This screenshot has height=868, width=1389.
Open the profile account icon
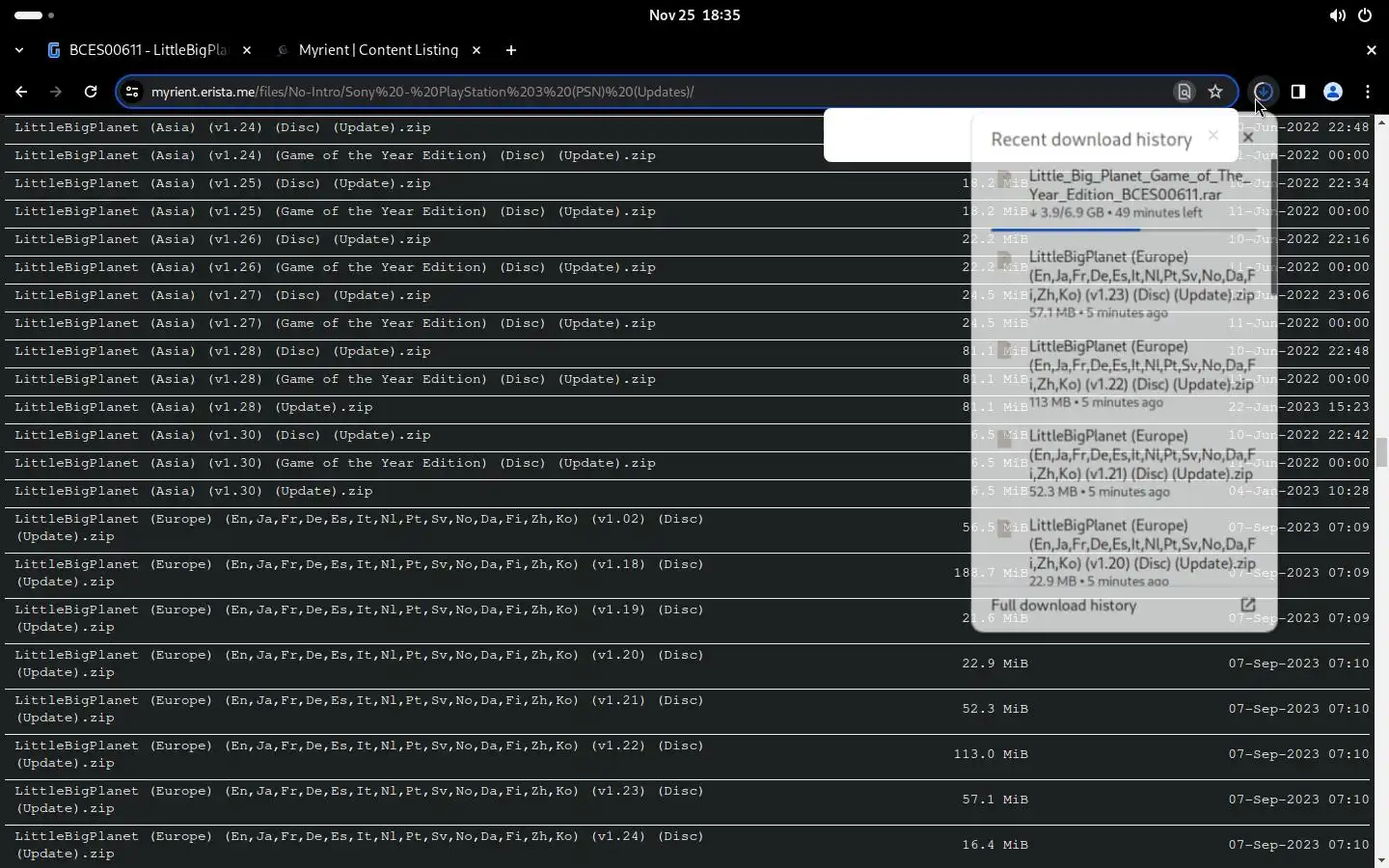[x=1333, y=92]
